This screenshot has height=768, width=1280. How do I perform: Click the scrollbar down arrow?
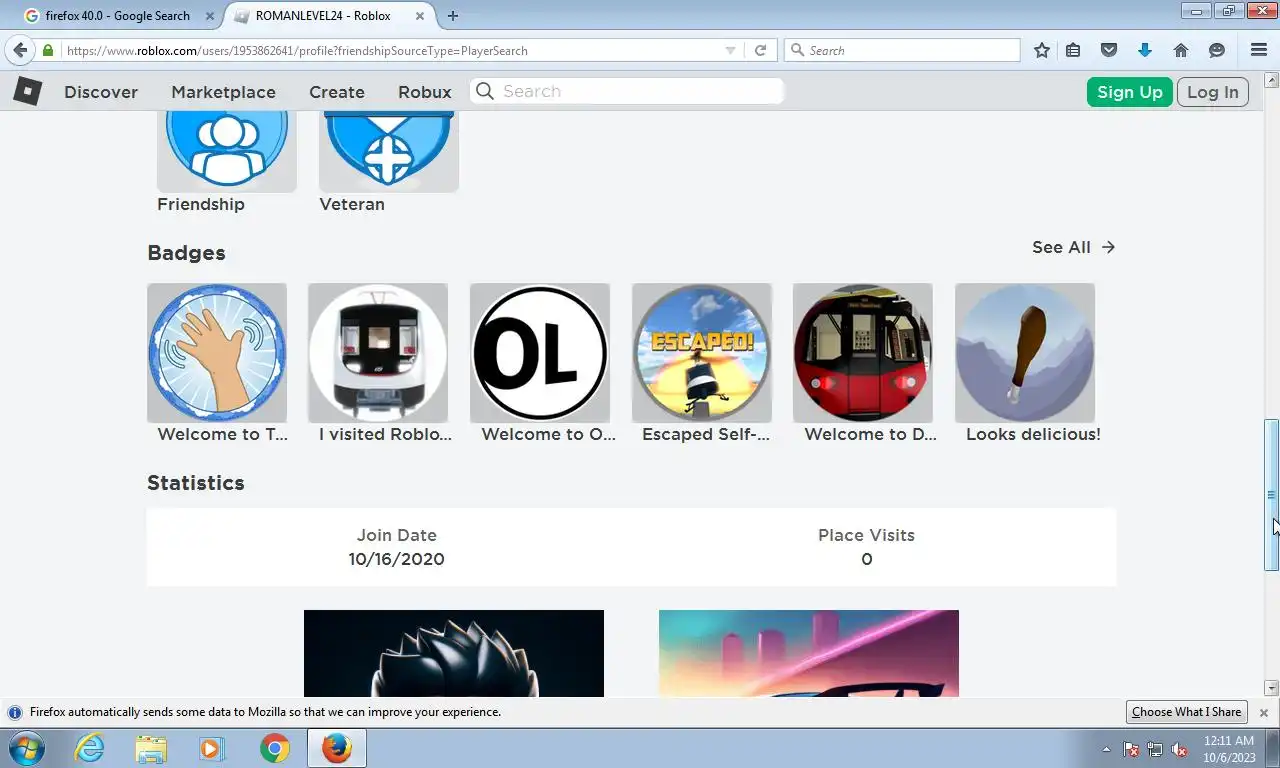point(1272,688)
